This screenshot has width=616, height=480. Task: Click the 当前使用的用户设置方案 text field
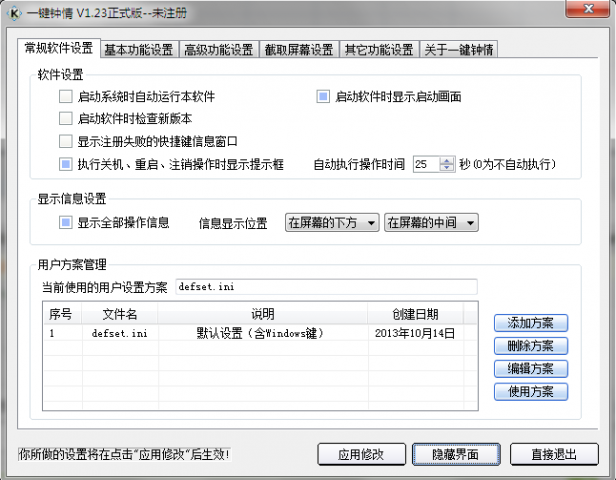[325, 286]
